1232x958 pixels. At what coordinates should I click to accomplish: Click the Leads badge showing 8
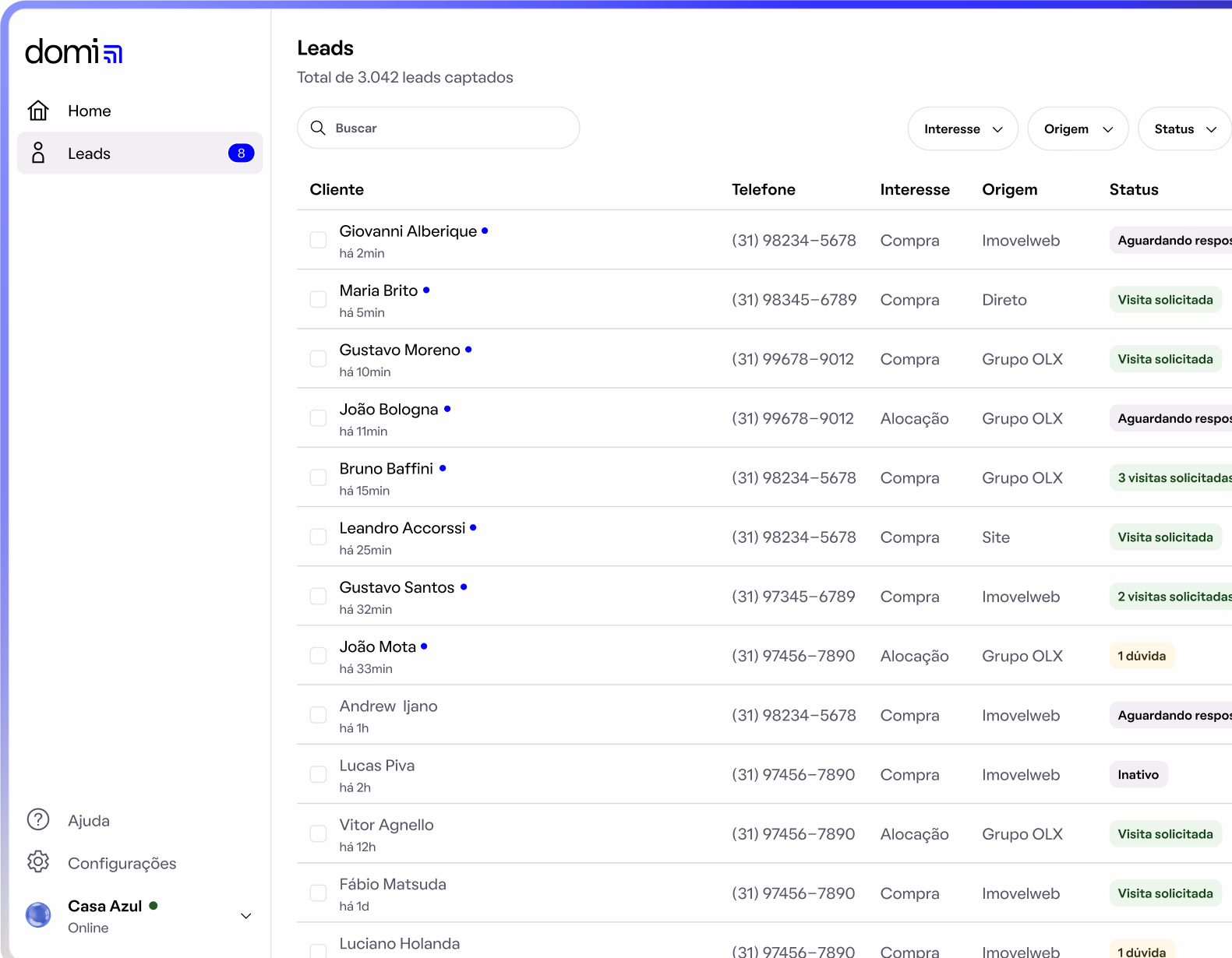[x=241, y=153]
